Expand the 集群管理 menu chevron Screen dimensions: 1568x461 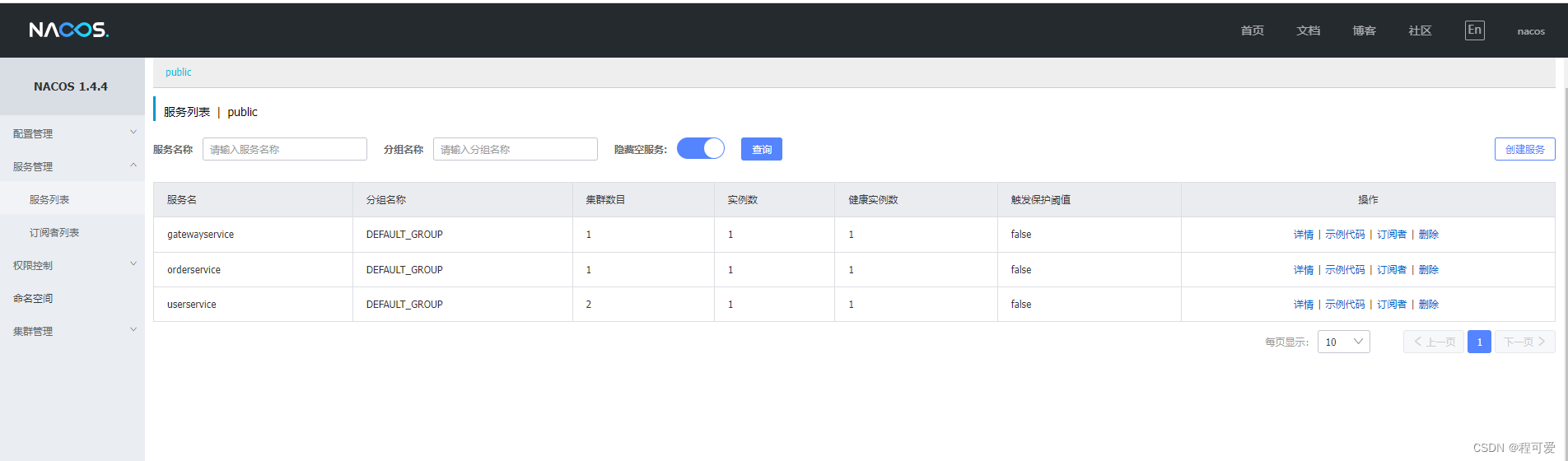click(133, 330)
